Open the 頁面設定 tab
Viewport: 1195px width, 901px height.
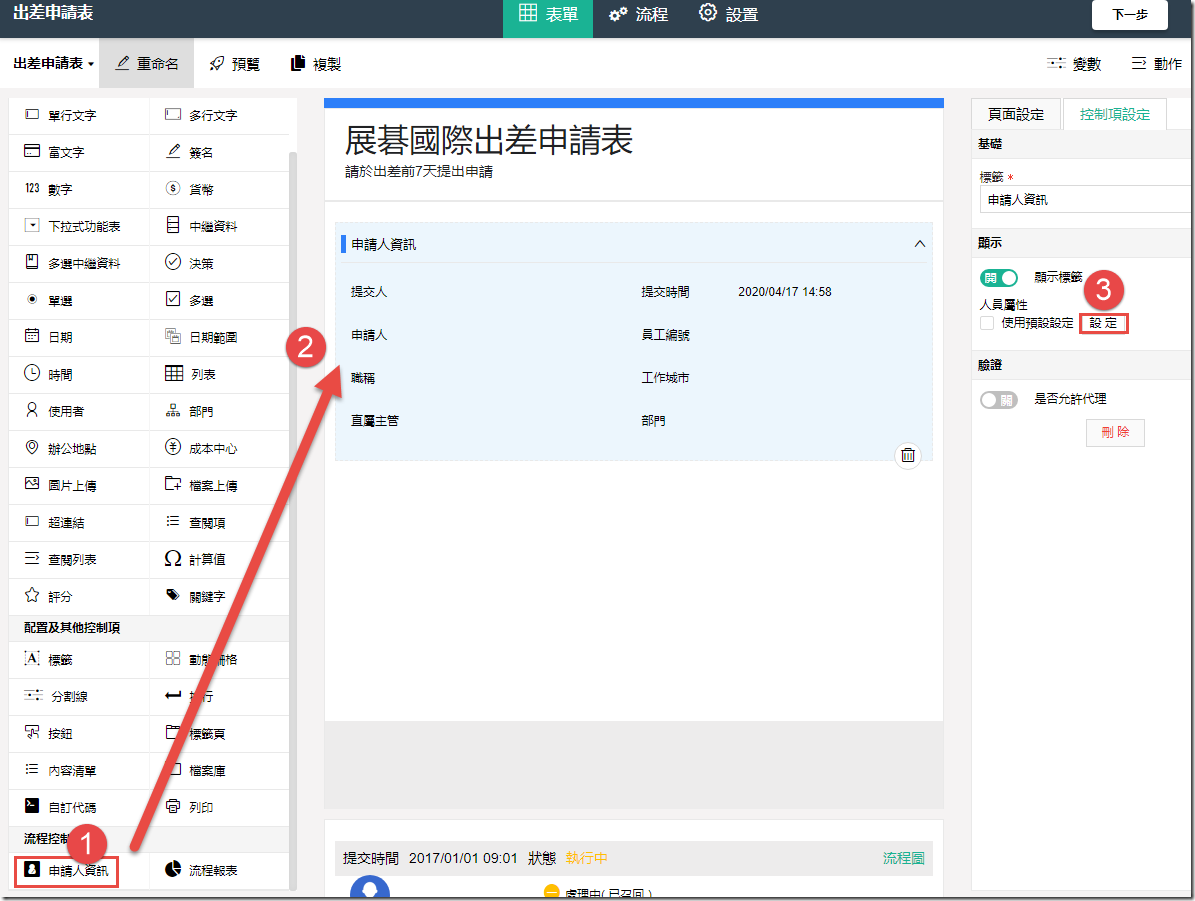[1015, 114]
